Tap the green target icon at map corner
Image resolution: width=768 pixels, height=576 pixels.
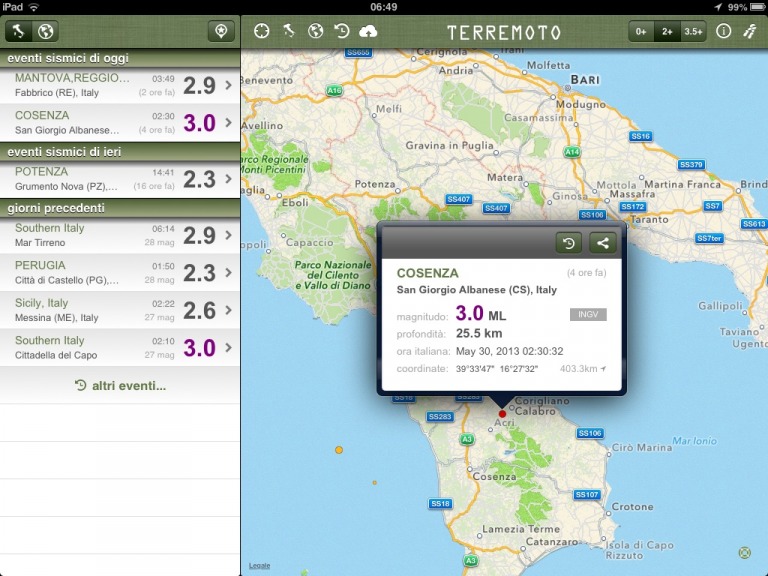[x=744, y=553]
